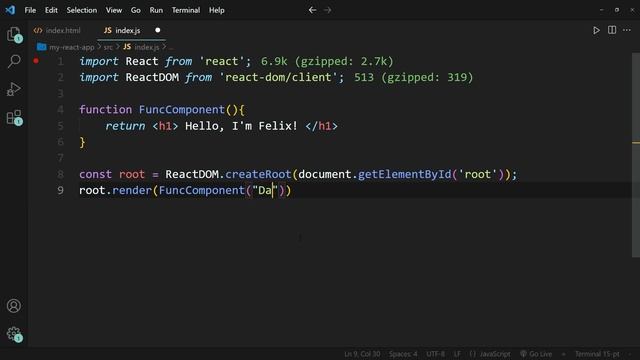Start server with Go Live
This screenshot has height=360, width=640.
pyautogui.click(x=536, y=354)
